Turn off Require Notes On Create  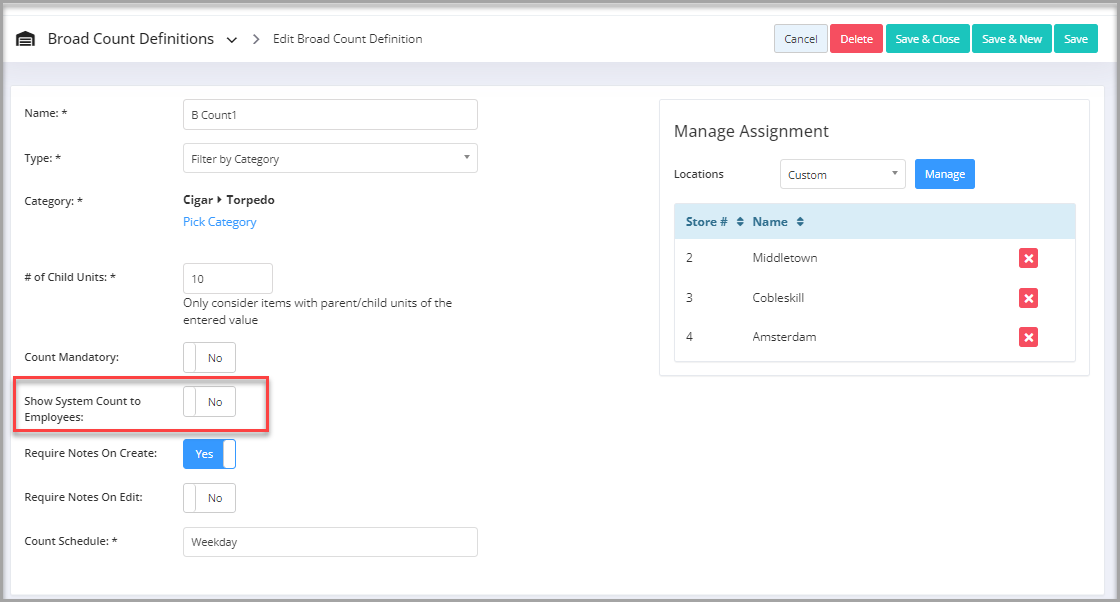[x=209, y=454]
